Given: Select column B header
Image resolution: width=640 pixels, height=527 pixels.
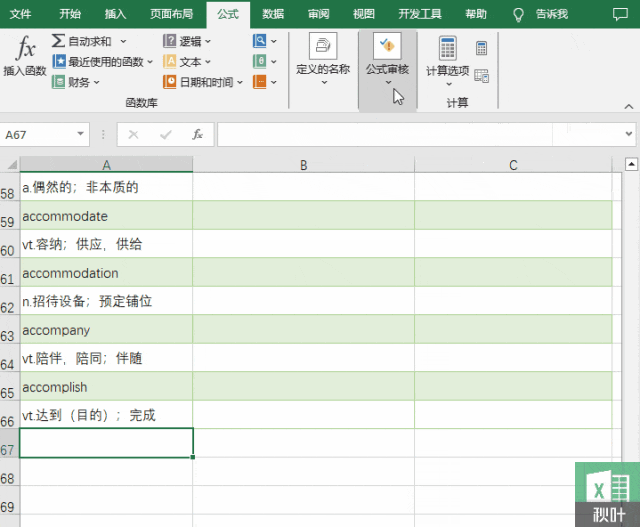Looking at the screenshot, I should click(x=303, y=165).
